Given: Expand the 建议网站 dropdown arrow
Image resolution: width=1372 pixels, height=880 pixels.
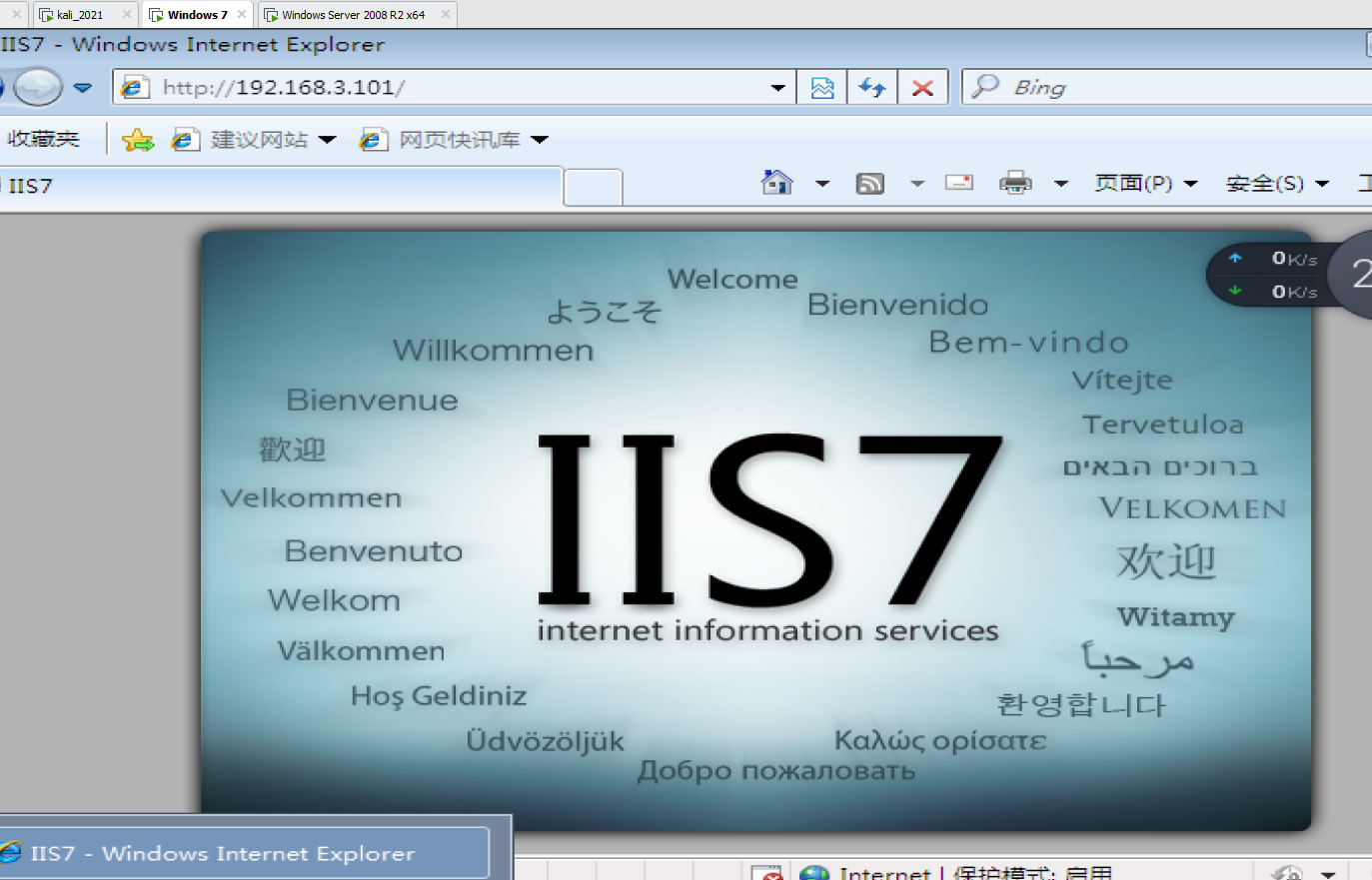Looking at the screenshot, I should (x=327, y=140).
